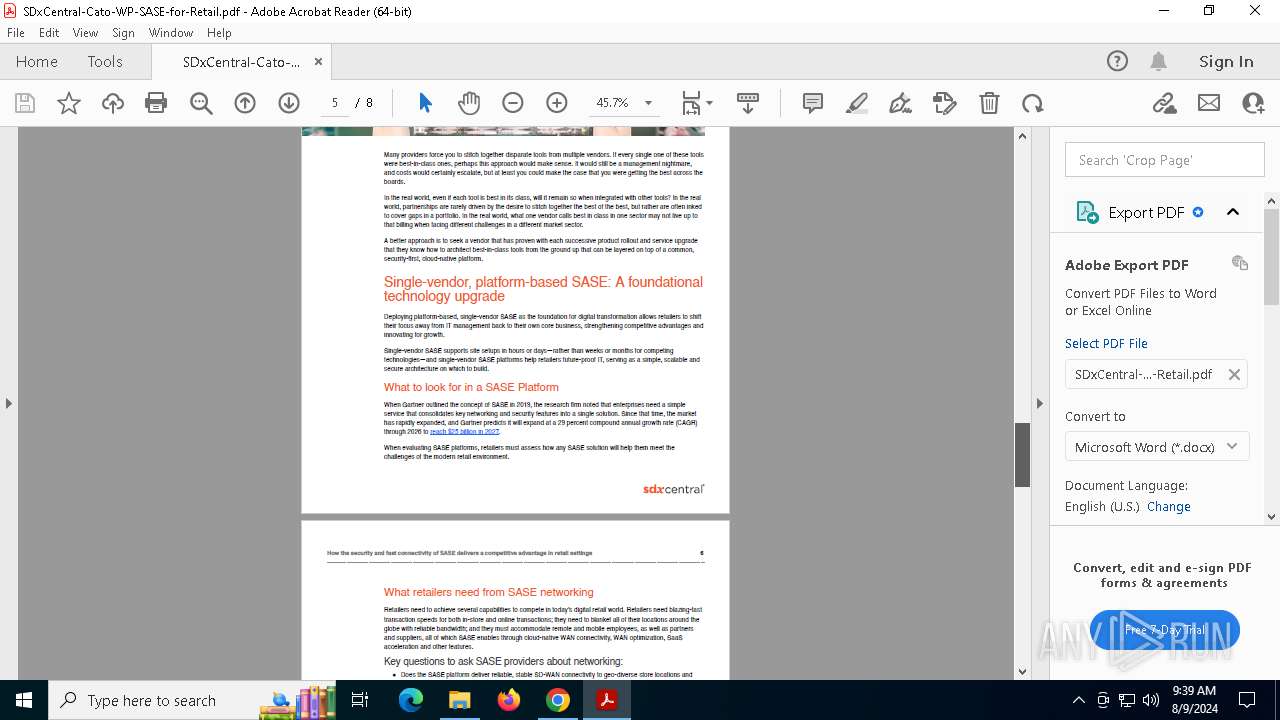Share with others person icon

(1253, 103)
